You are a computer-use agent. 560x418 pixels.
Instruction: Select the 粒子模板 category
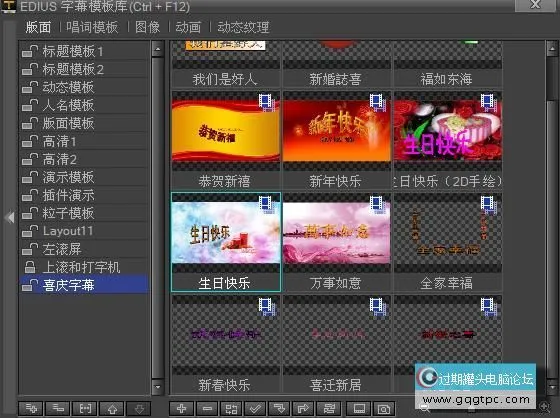pos(84,213)
